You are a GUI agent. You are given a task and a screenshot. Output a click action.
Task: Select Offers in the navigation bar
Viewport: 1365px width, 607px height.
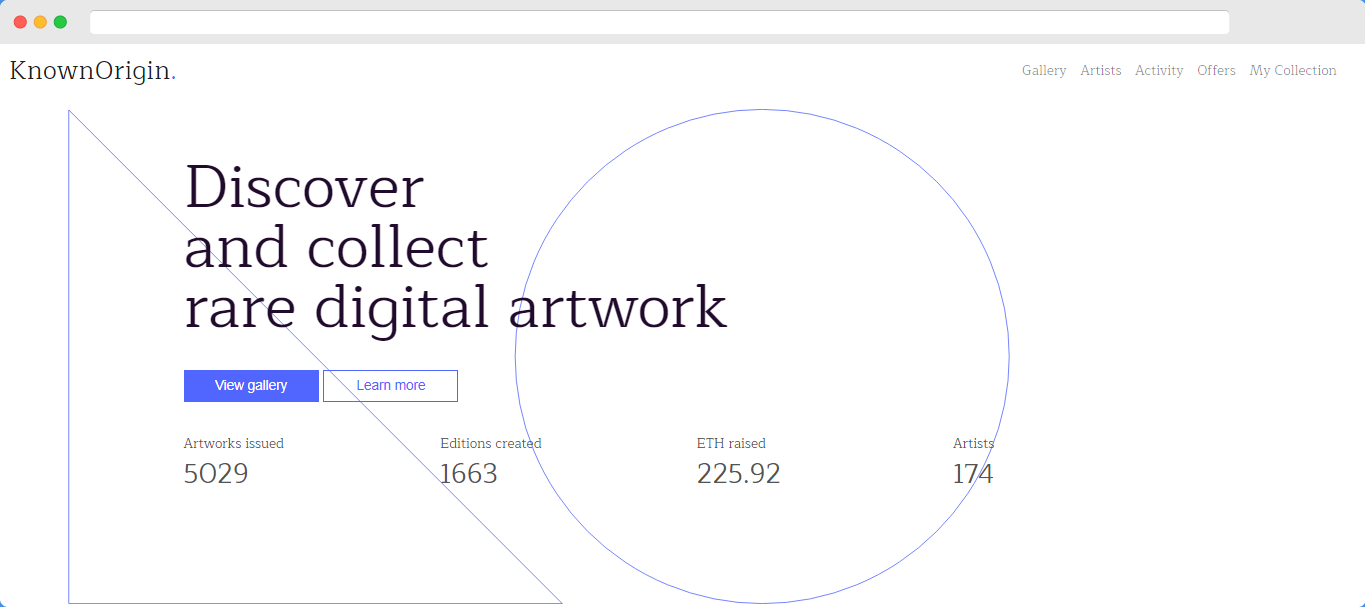tap(1216, 71)
